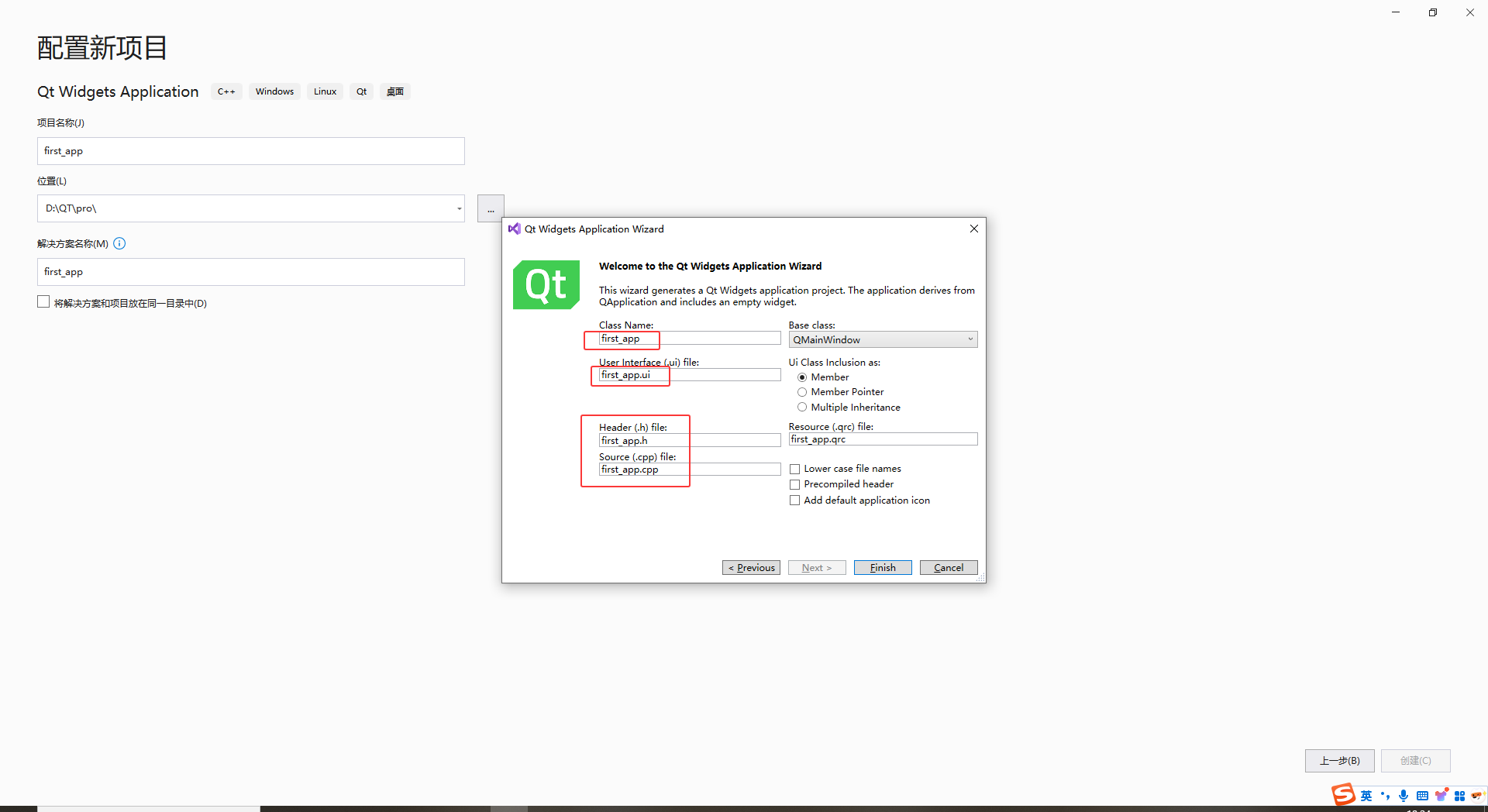This screenshot has height=812, width=1488.
Task: Click the C++ tag
Action: pos(226,91)
